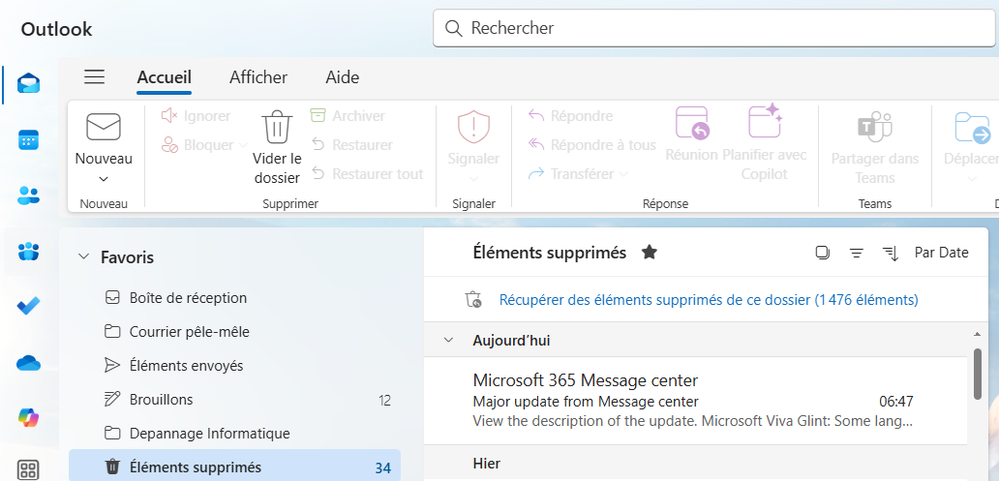This screenshot has width=999, height=481.
Task: Launch Copilot from the left sidebar
Action: [28, 418]
